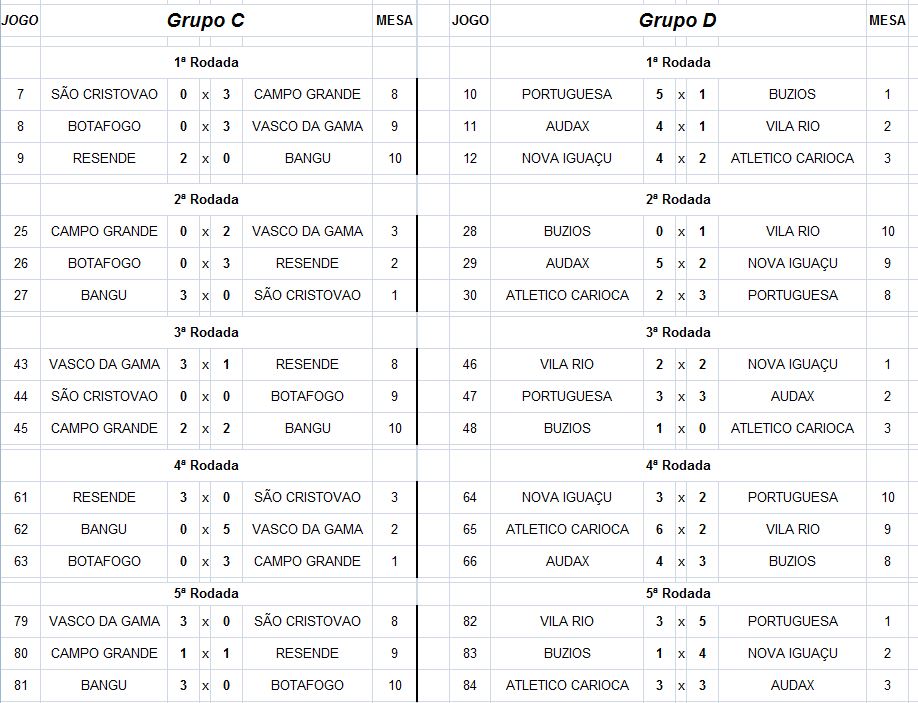Screen dimensions: 918x703
Task: Select game number 7 cell
Action: [21, 94]
